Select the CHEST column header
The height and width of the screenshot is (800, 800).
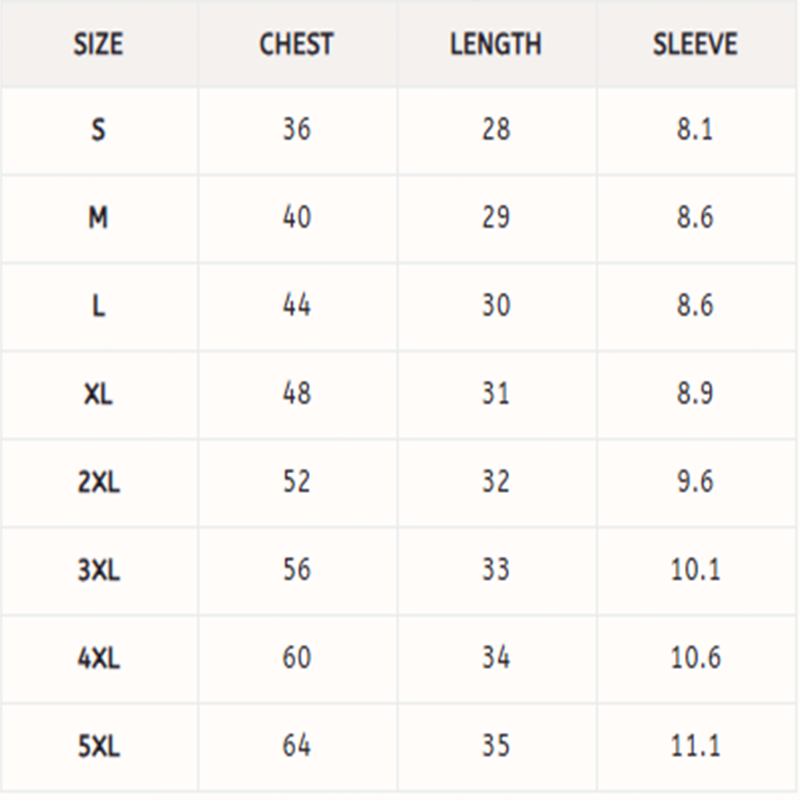tap(296, 45)
